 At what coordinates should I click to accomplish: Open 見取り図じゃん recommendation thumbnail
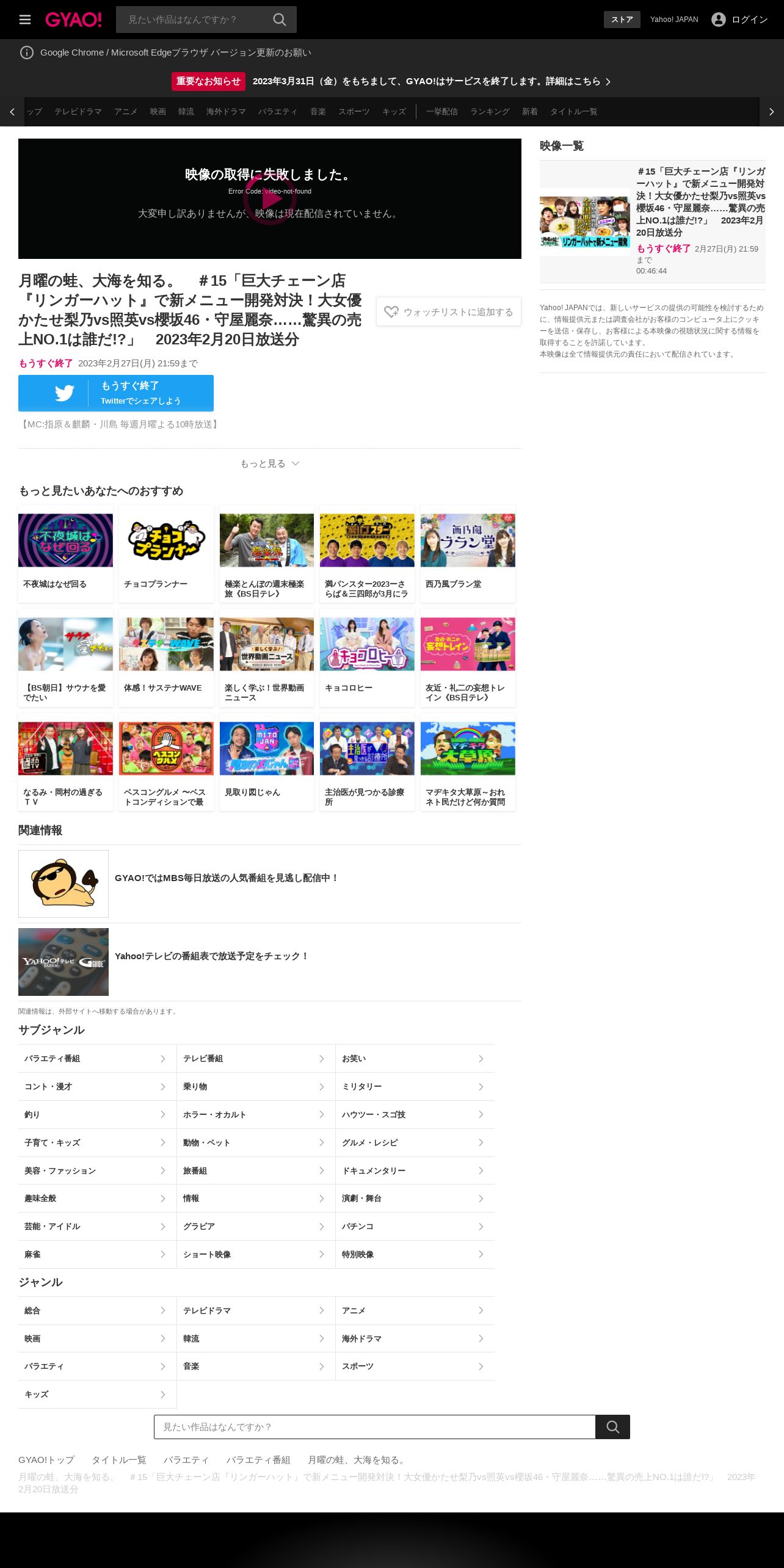267,749
